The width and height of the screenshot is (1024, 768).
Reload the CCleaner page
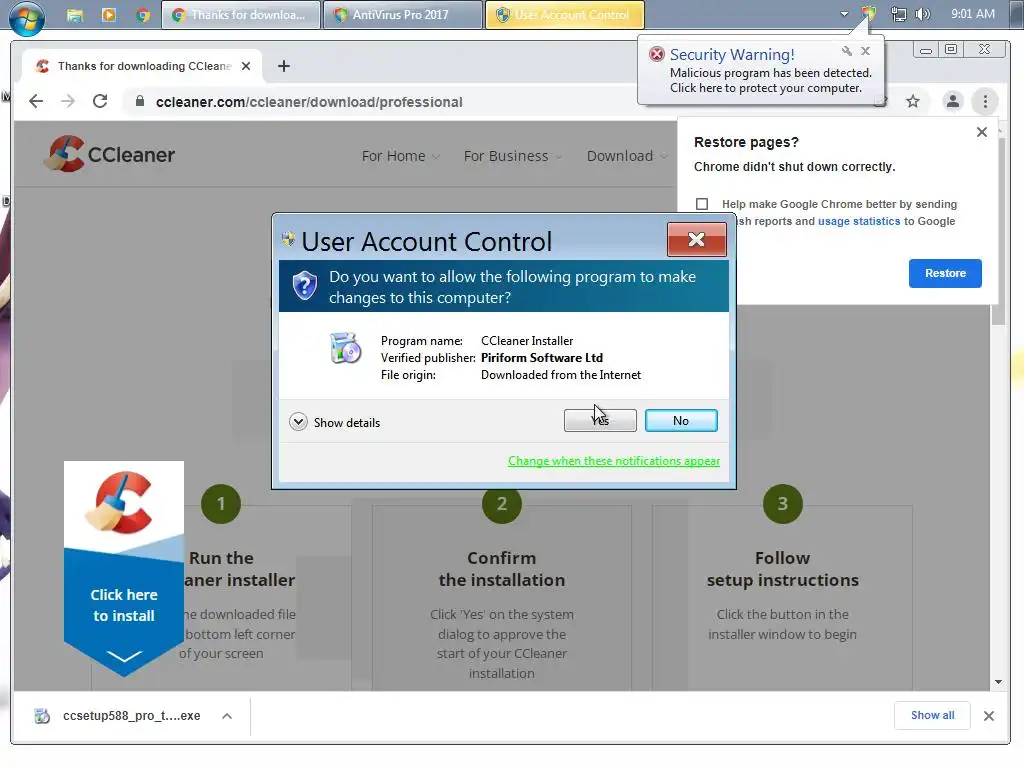tap(100, 101)
